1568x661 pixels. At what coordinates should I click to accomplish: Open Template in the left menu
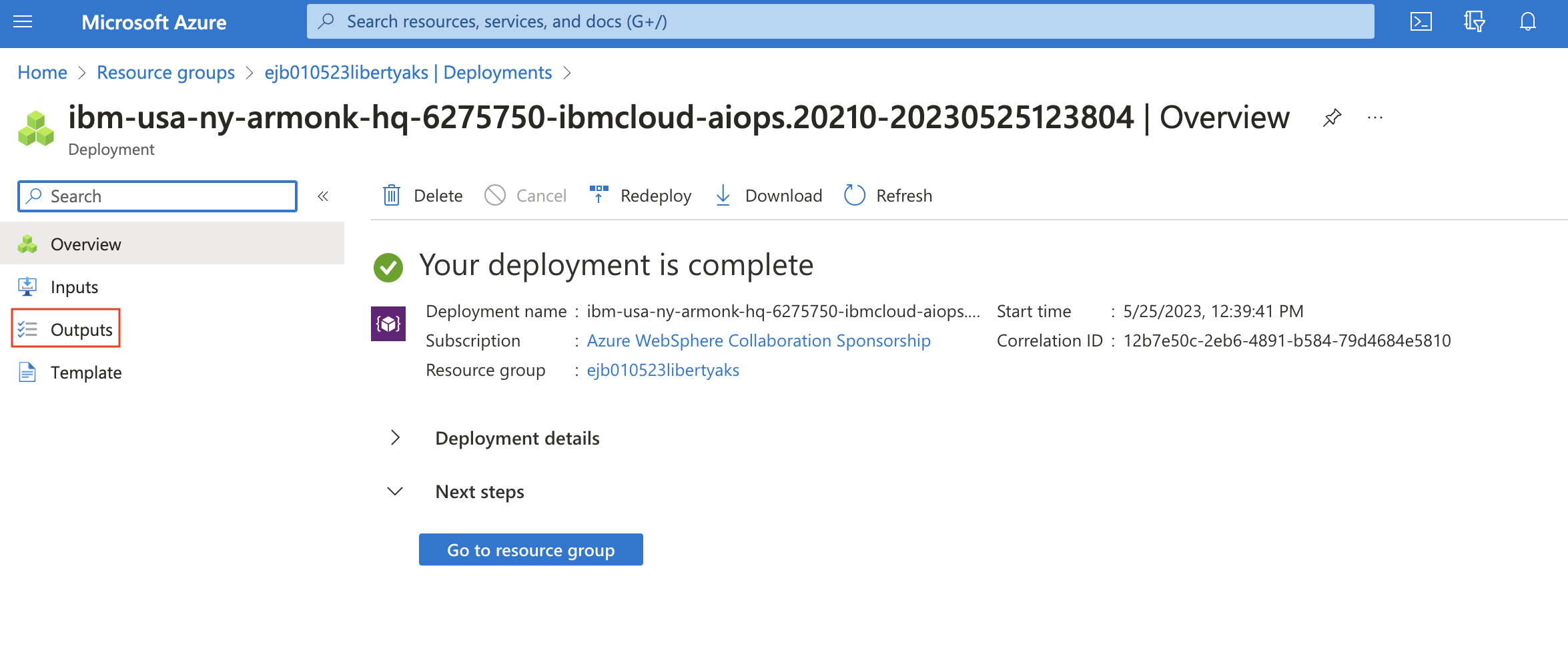(x=172, y=373)
